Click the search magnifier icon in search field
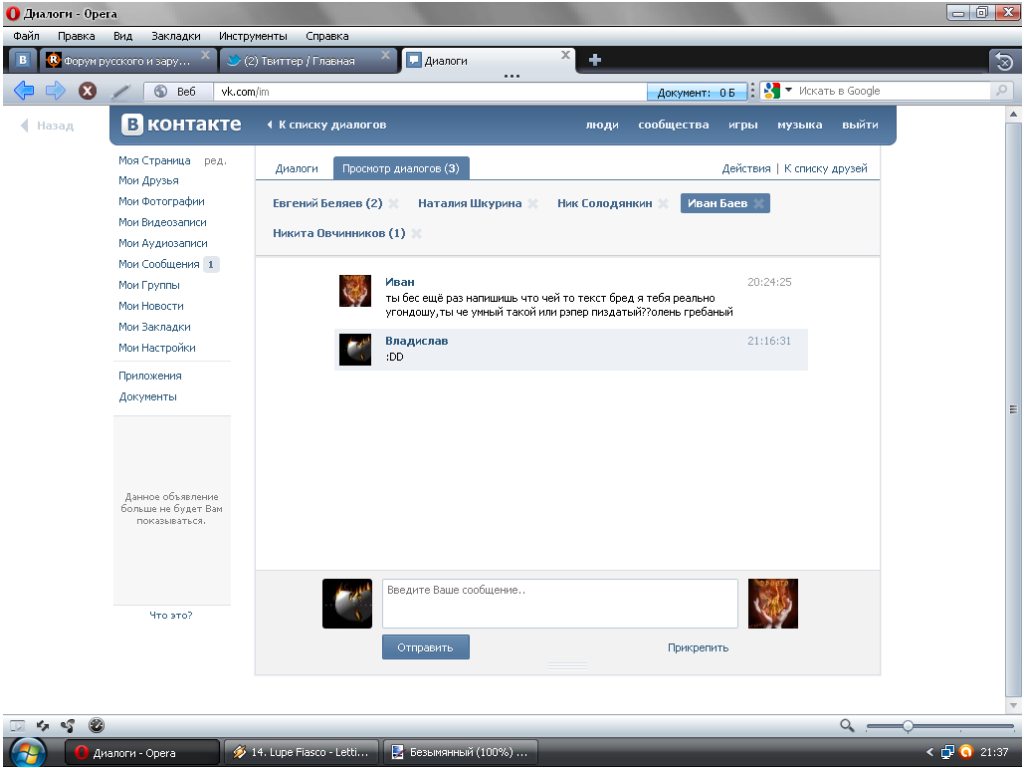The height and width of the screenshot is (768, 1024). (1001, 91)
